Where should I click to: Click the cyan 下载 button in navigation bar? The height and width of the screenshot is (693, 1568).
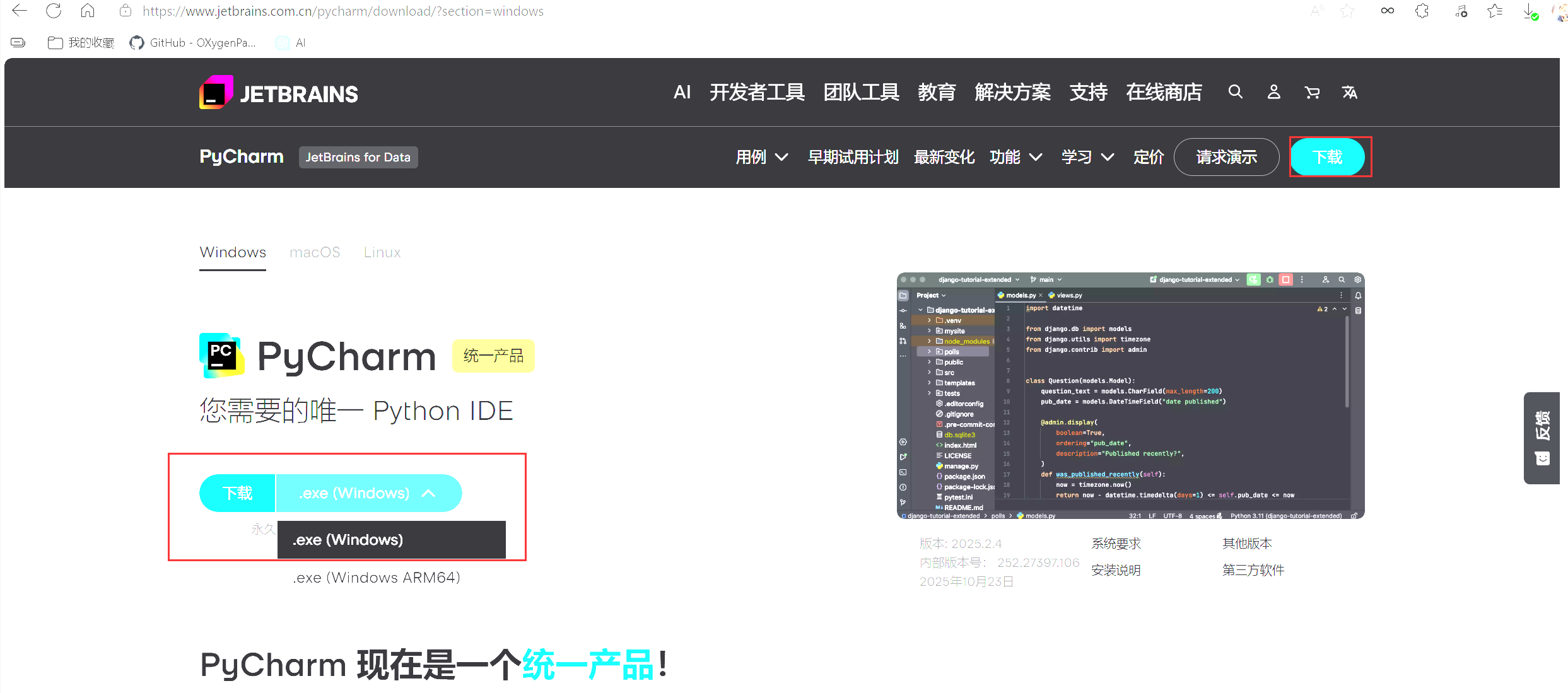pos(1328,157)
